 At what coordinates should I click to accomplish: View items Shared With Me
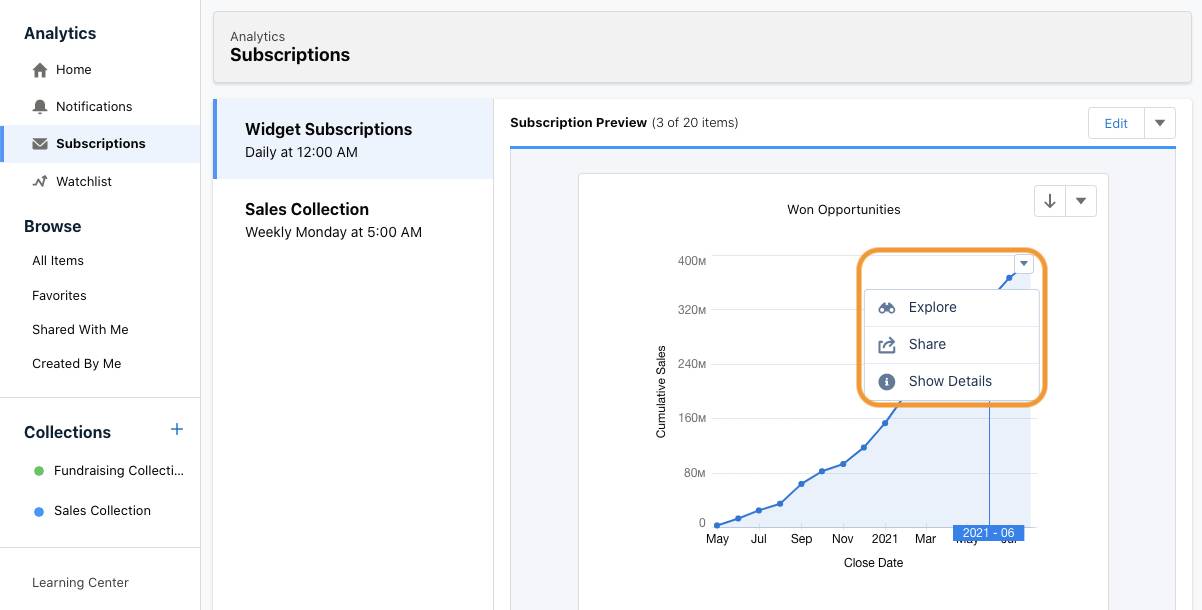pyautogui.click(x=80, y=329)
